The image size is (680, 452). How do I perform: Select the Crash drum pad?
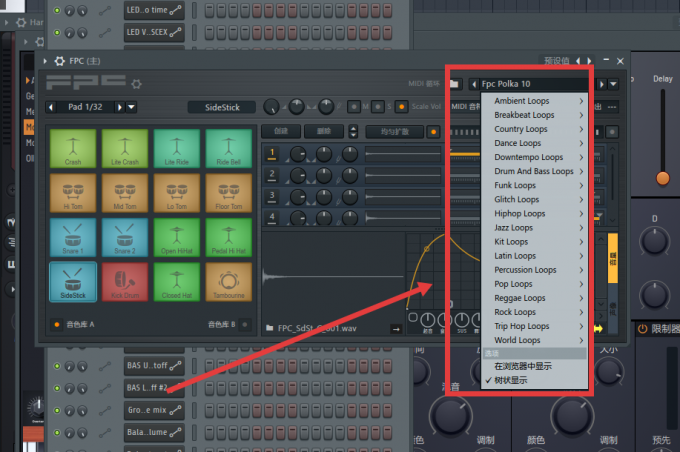tap(73, 148)
